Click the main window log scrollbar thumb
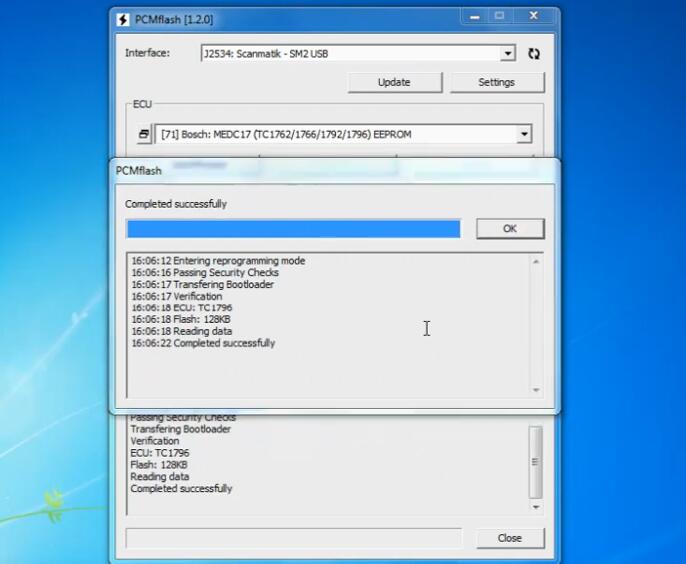 click(x=536, y=462)
